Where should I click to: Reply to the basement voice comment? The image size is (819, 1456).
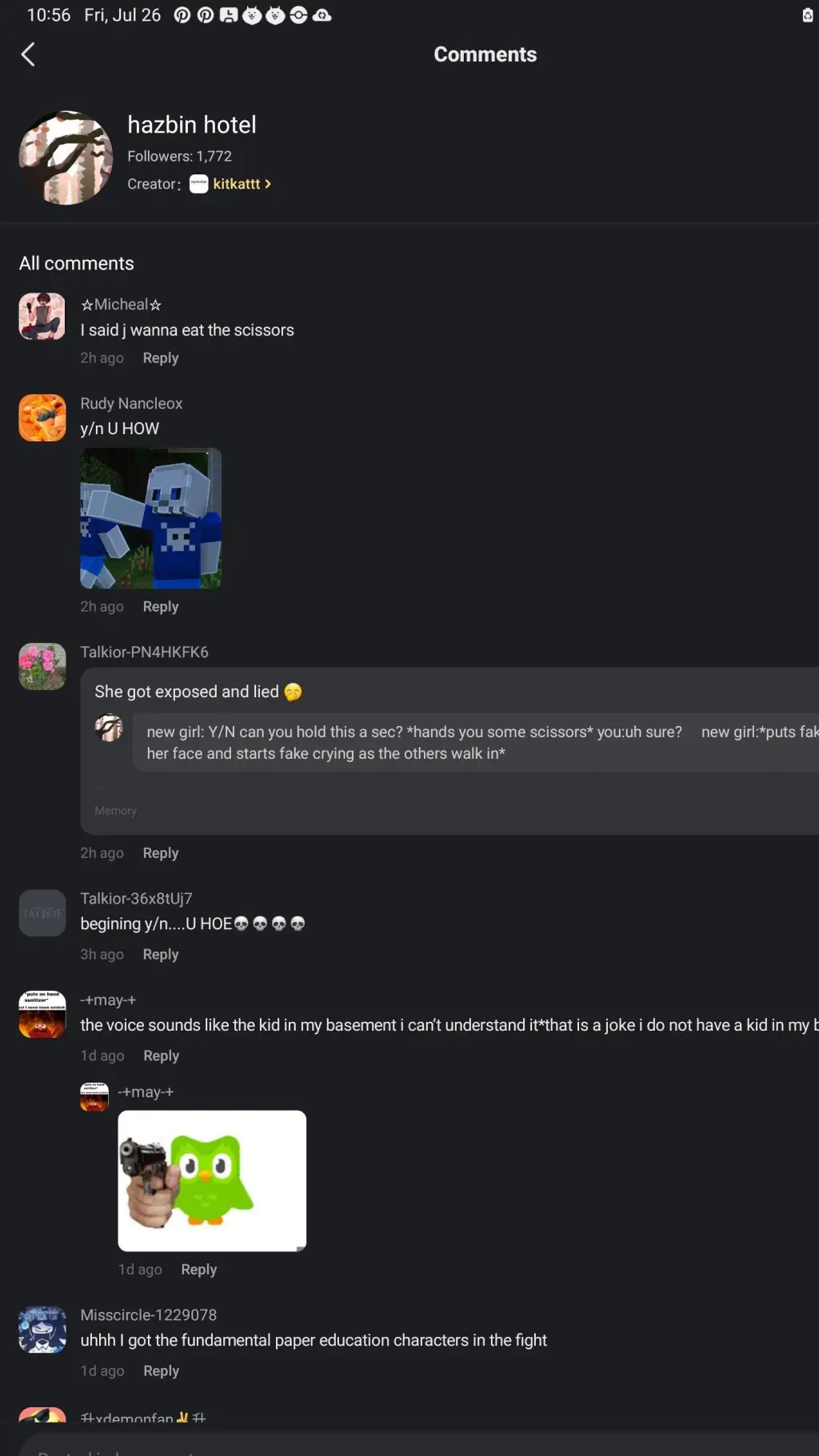pos(161,1056)
